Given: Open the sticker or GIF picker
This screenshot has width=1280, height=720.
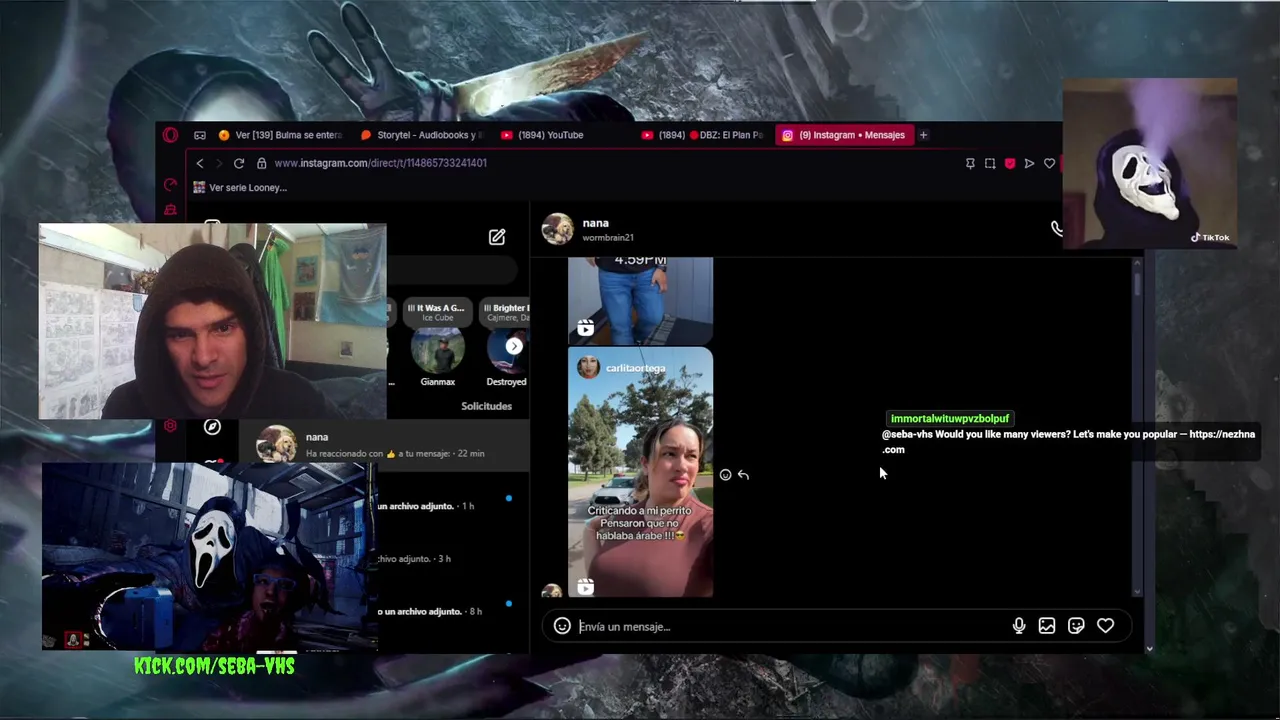Looking at the screenshot, I should (x=1076, y=626).
